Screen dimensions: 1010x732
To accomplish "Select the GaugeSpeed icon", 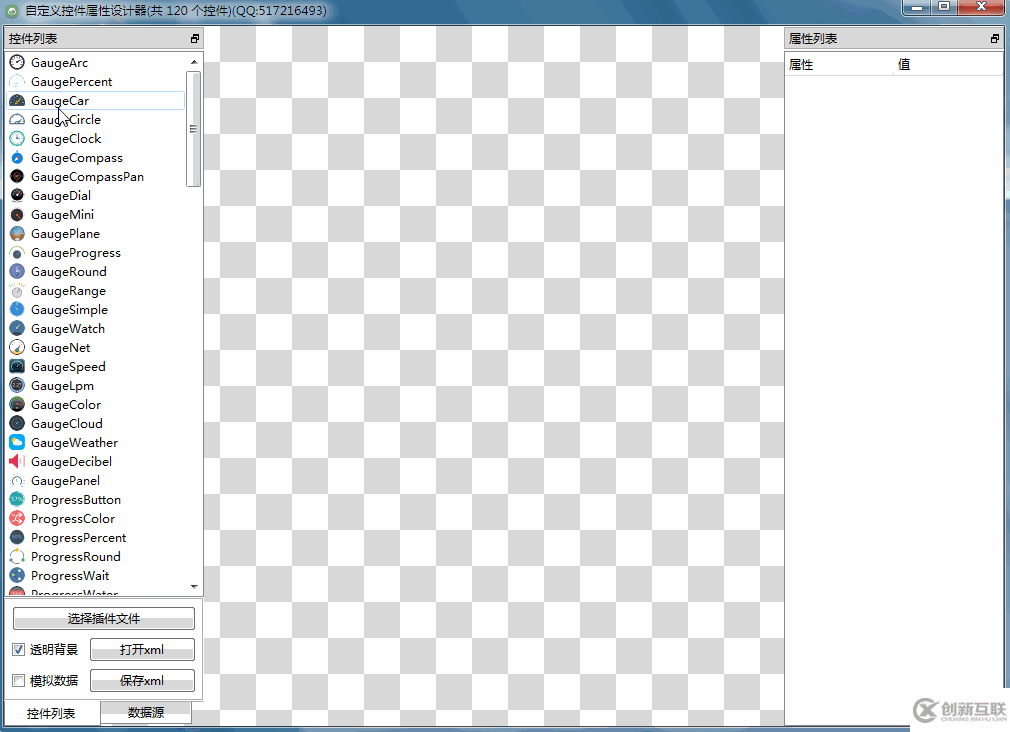I will [17, 367].
